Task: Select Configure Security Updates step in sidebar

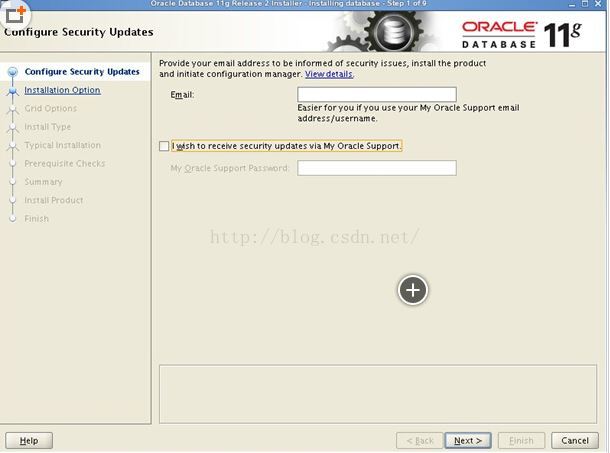Action: tap(82, 72)
